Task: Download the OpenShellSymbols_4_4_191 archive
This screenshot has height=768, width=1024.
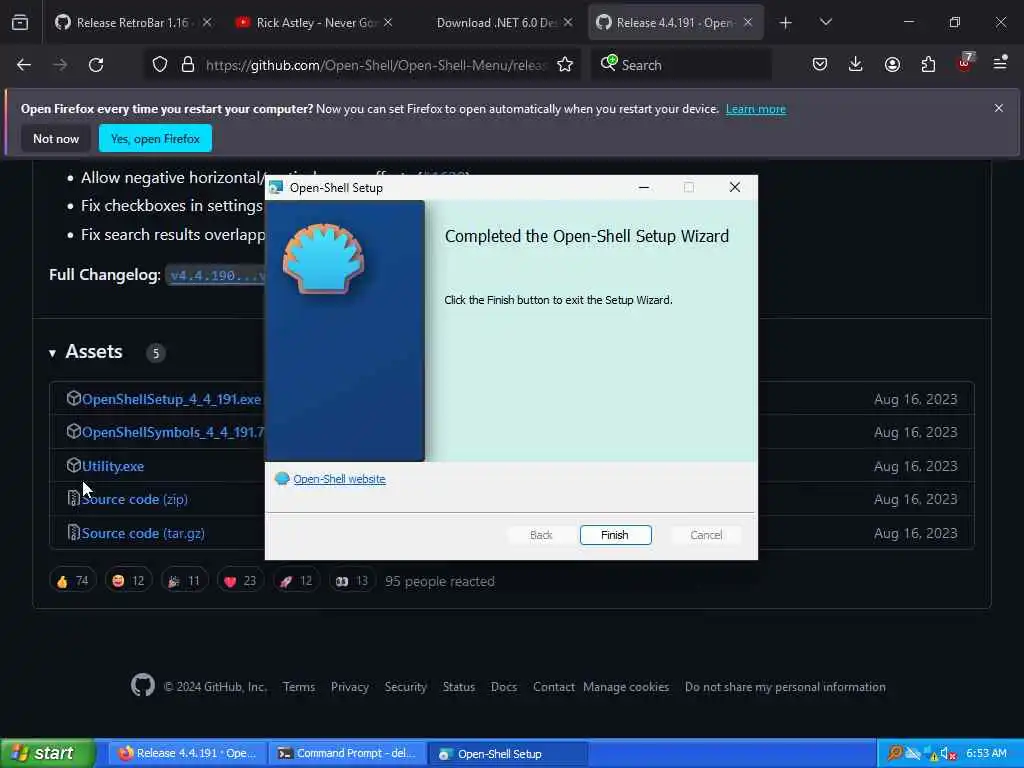Action: (173, 432)
